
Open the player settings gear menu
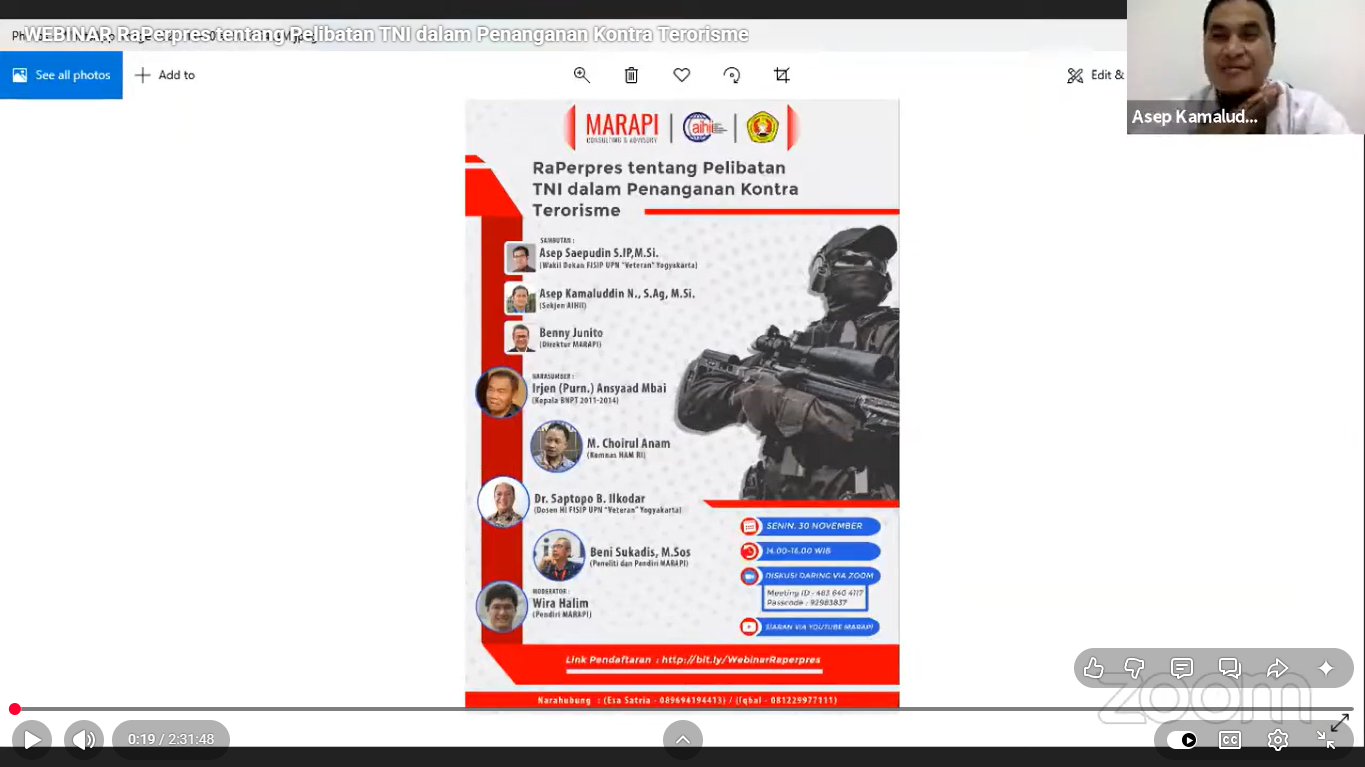(x=1278, y=740)
